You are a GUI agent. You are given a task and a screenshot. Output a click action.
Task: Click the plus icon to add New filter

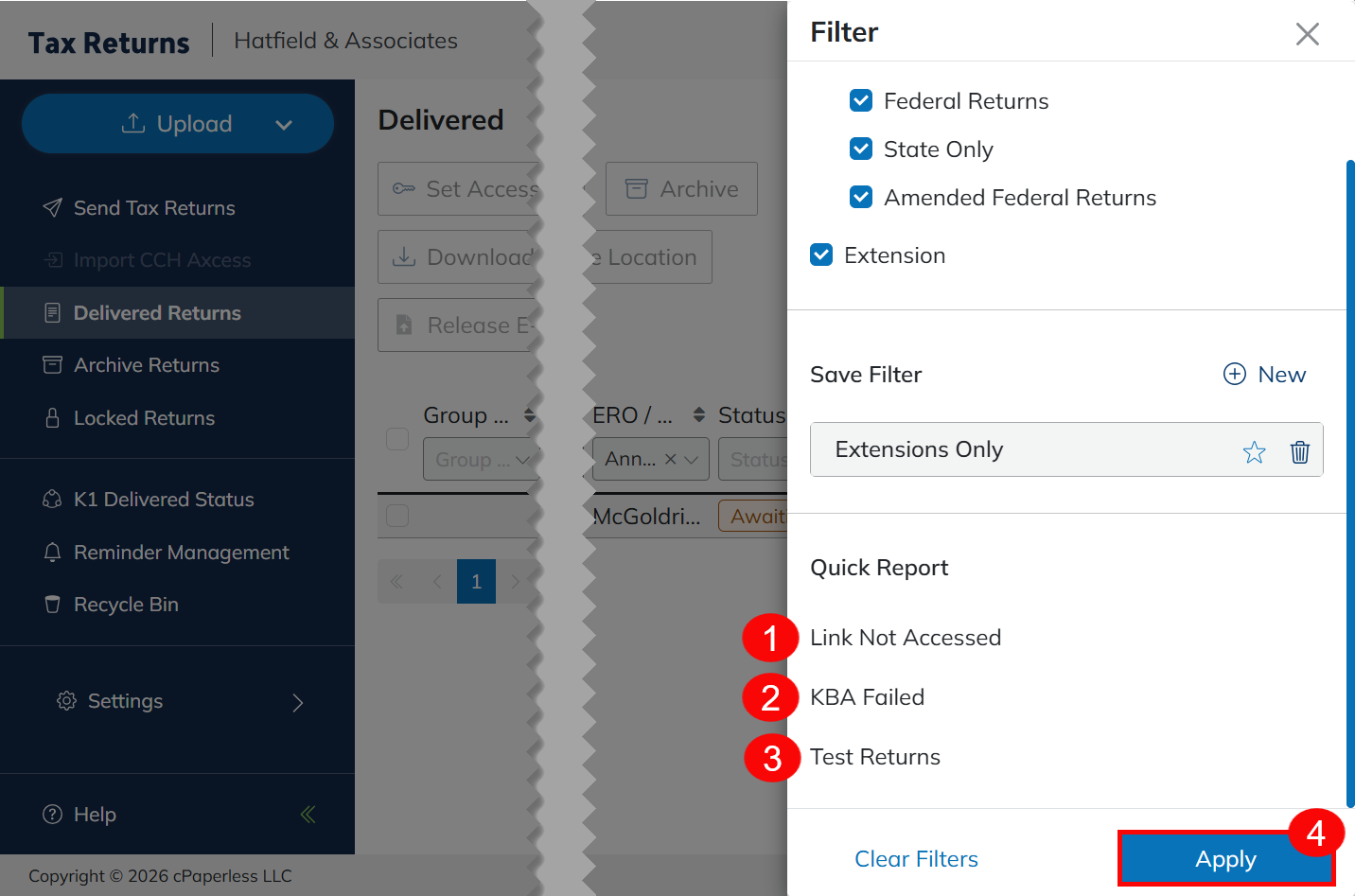1235,375
